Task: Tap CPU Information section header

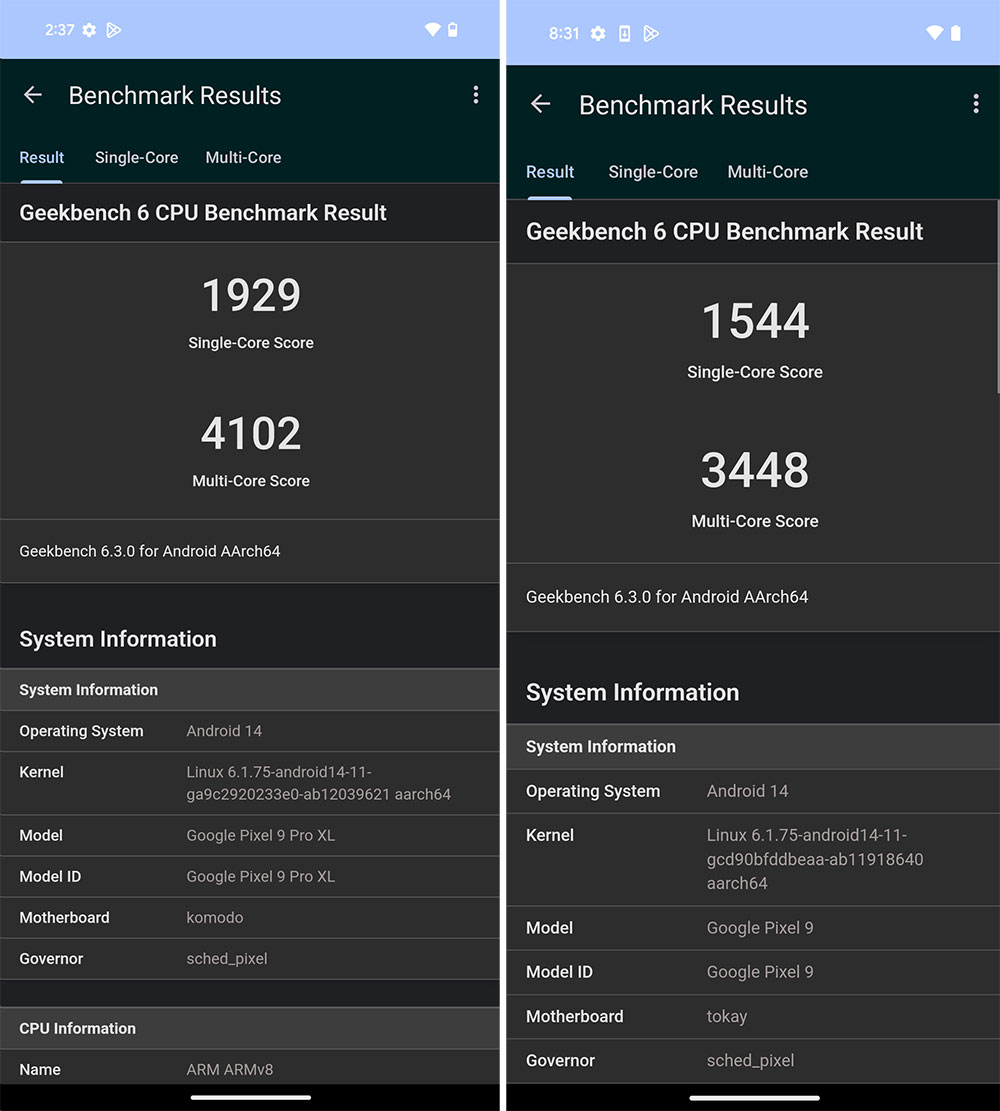Action: click(249, 1028)
